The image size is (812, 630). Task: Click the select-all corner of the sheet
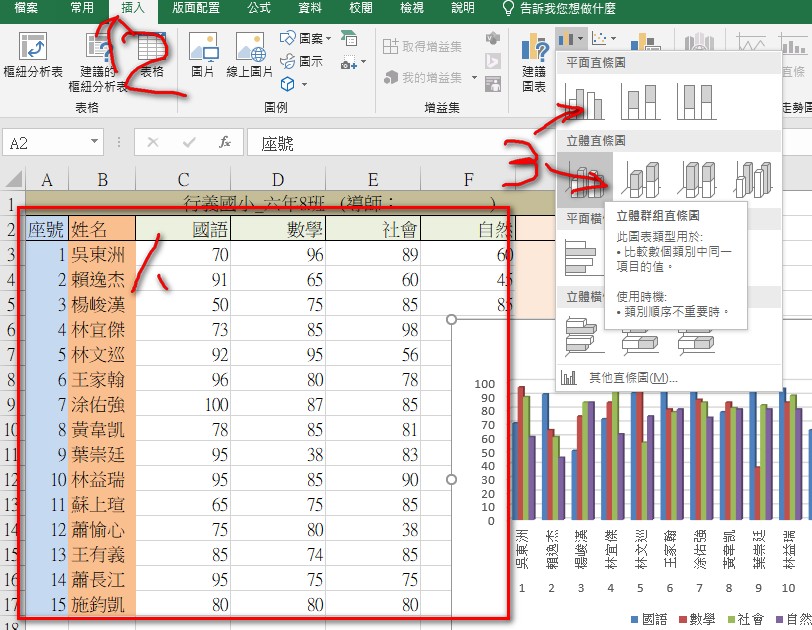(x=13, y=180)
